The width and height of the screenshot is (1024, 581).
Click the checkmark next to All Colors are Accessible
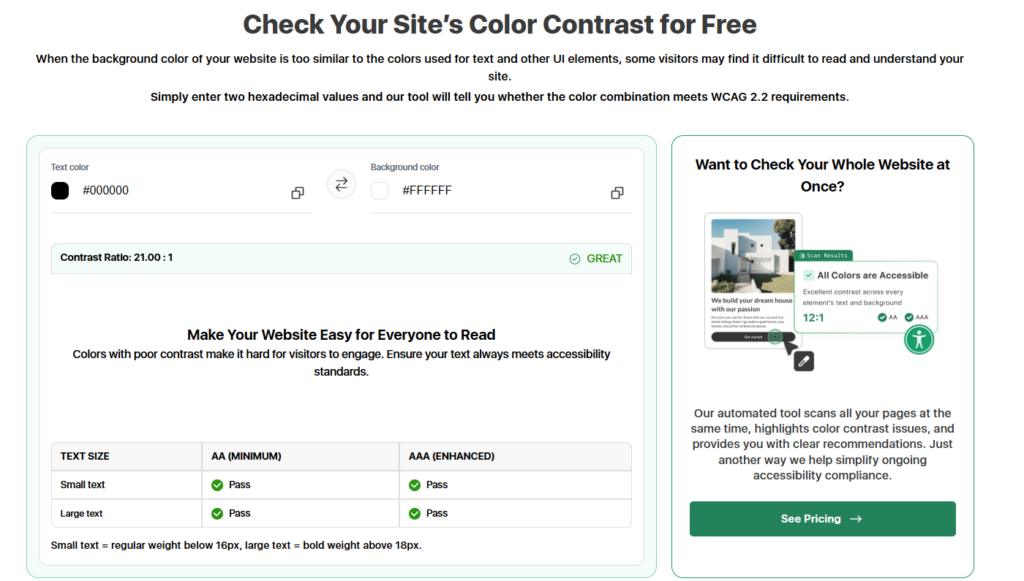pos(808,274)
